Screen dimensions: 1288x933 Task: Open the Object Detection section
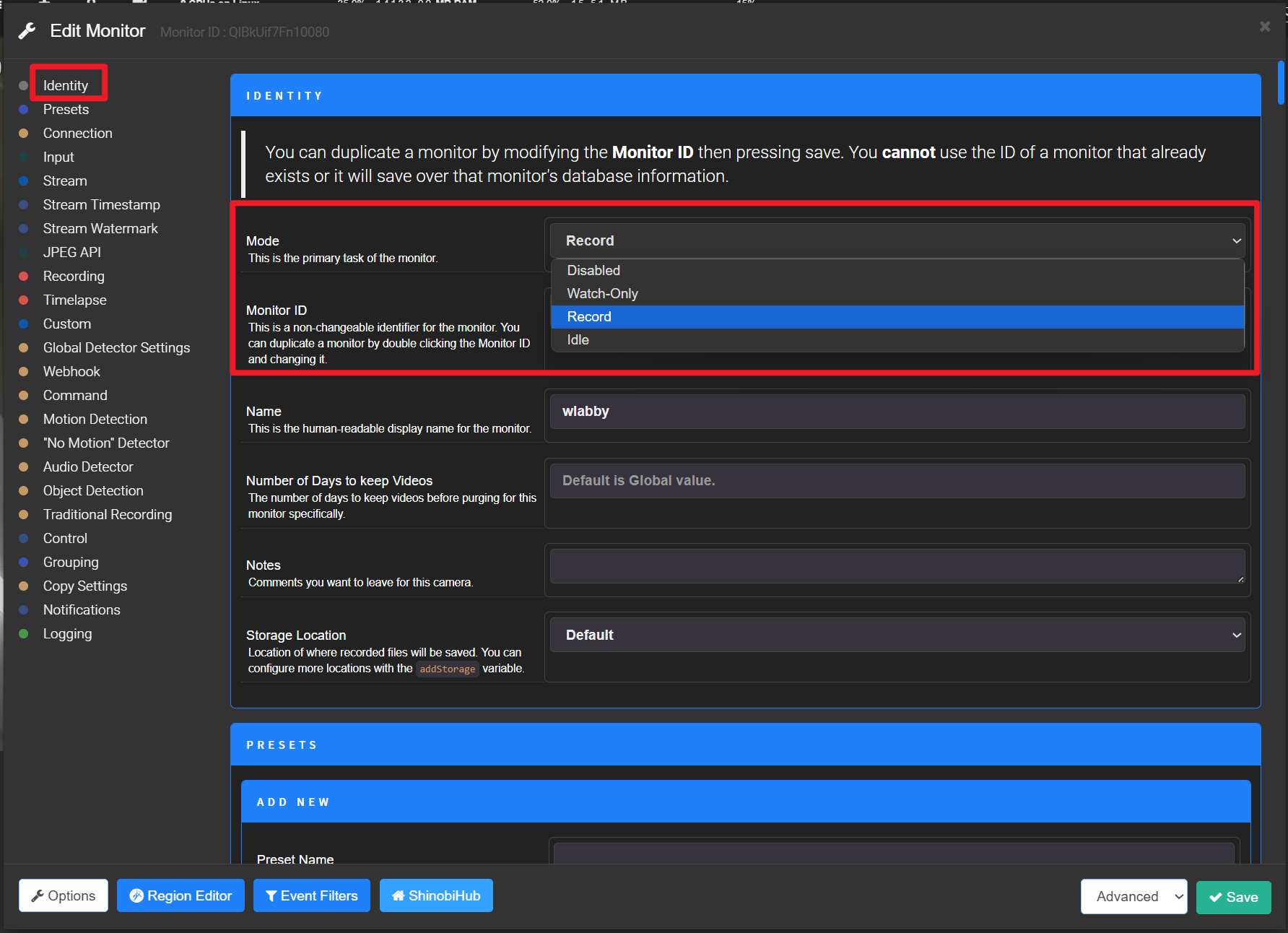93,490
